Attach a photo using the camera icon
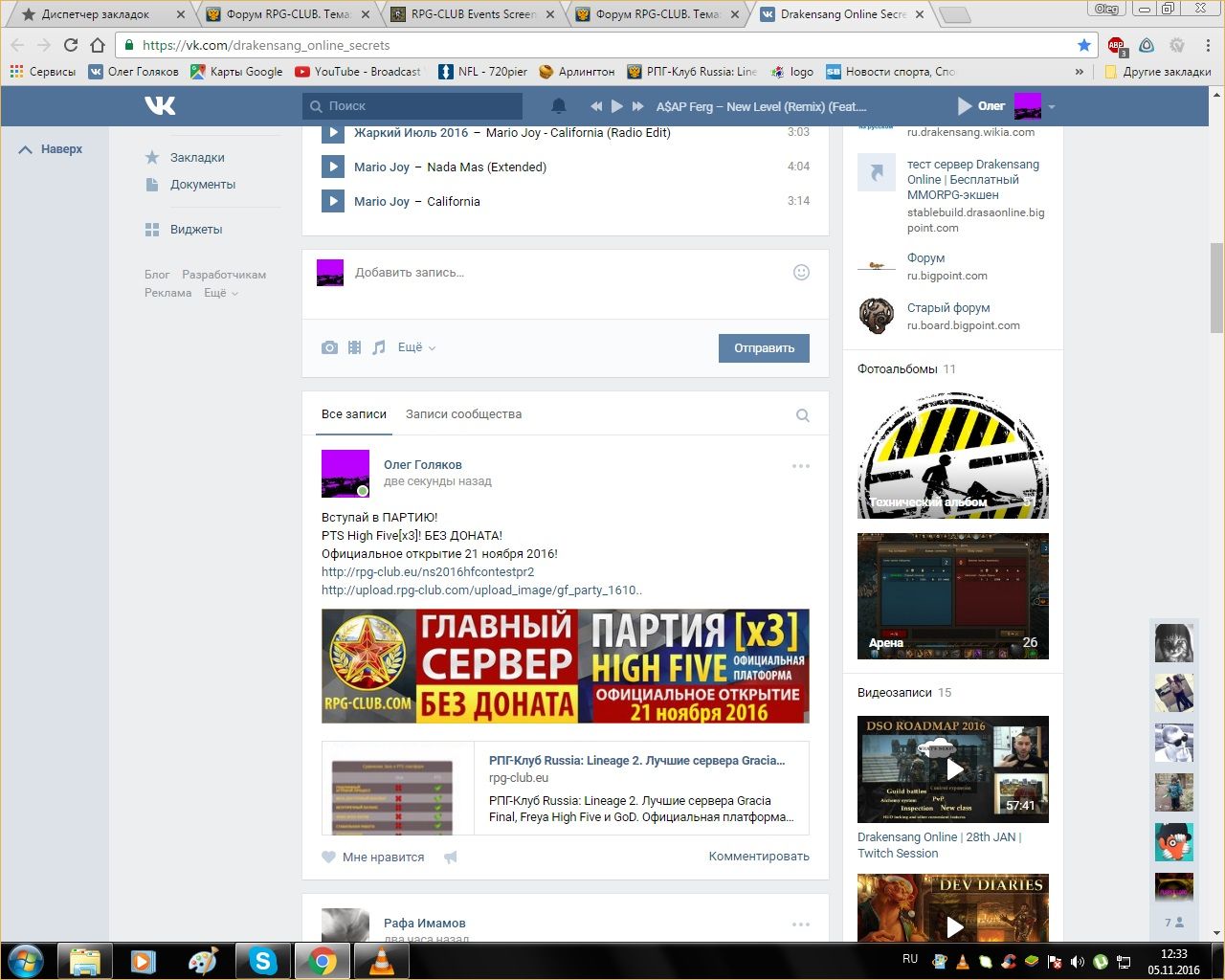Image resolution: width=1225 pixels, height=980 pixels. (329, 347)
